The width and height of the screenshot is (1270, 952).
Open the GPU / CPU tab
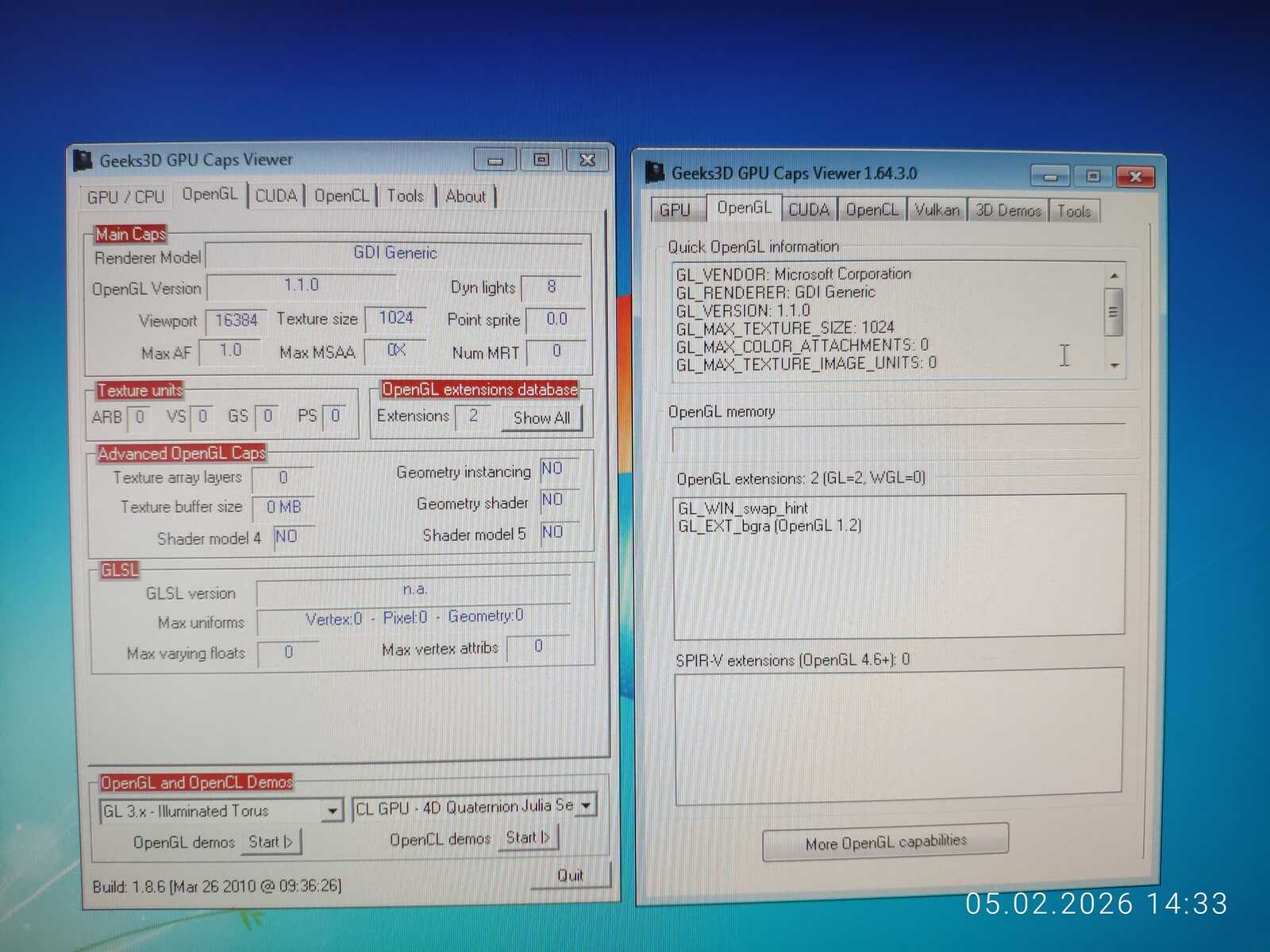[x=125, y=197]
